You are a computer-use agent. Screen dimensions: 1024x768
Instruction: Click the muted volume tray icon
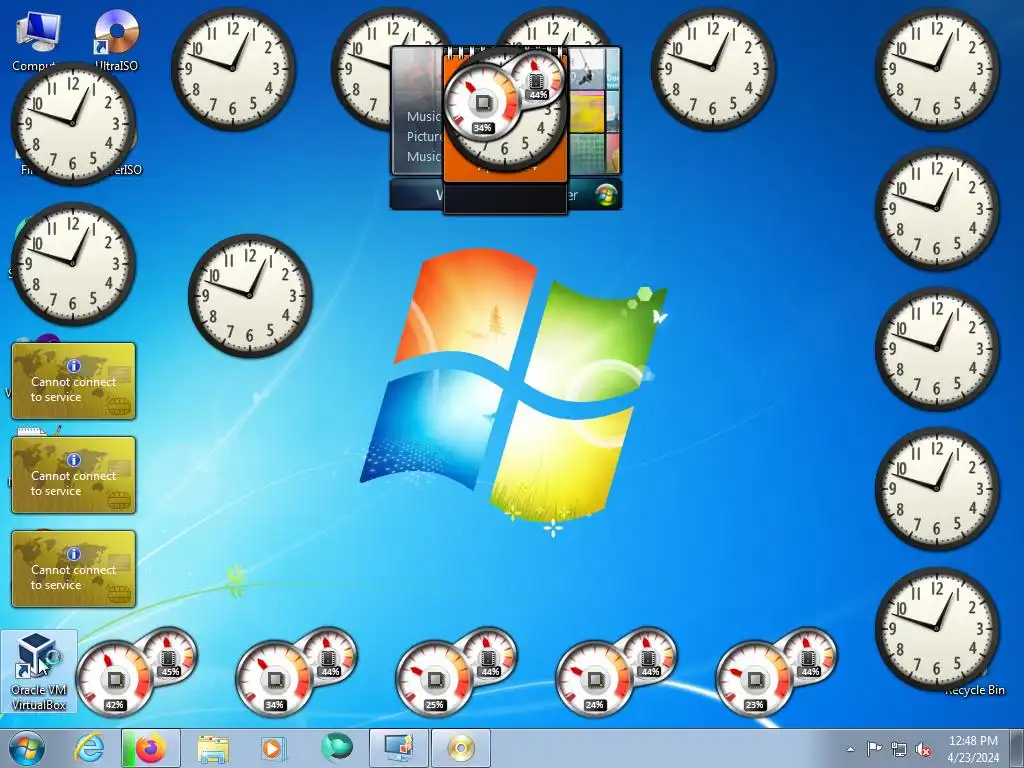pos(923,749)
